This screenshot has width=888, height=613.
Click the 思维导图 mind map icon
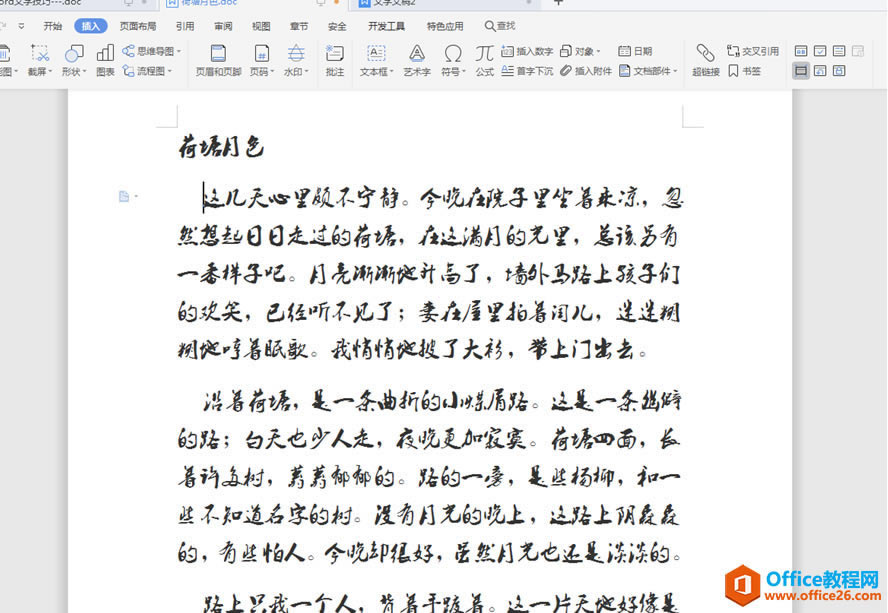[129, 51]
